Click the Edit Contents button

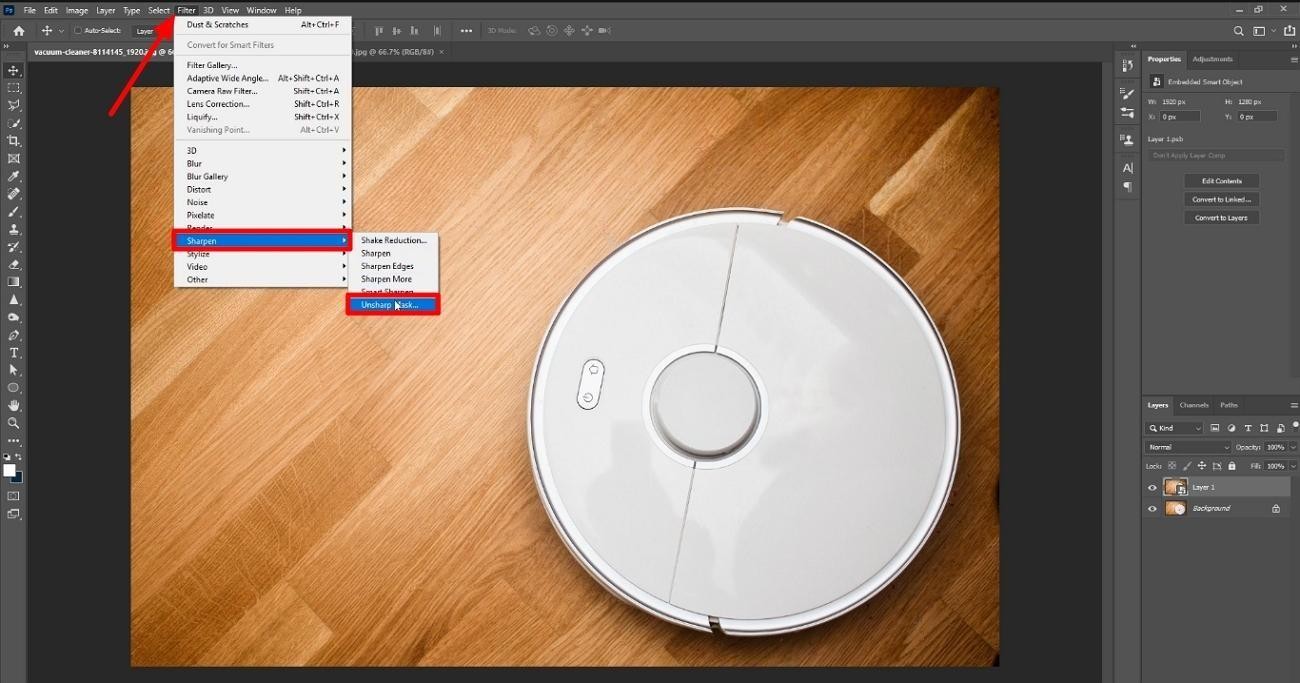pos(1221,181)
